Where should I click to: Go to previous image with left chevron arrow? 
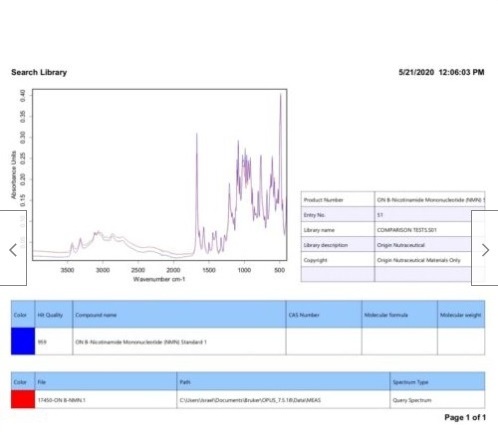pyautogui.click(x=13, y=248)
